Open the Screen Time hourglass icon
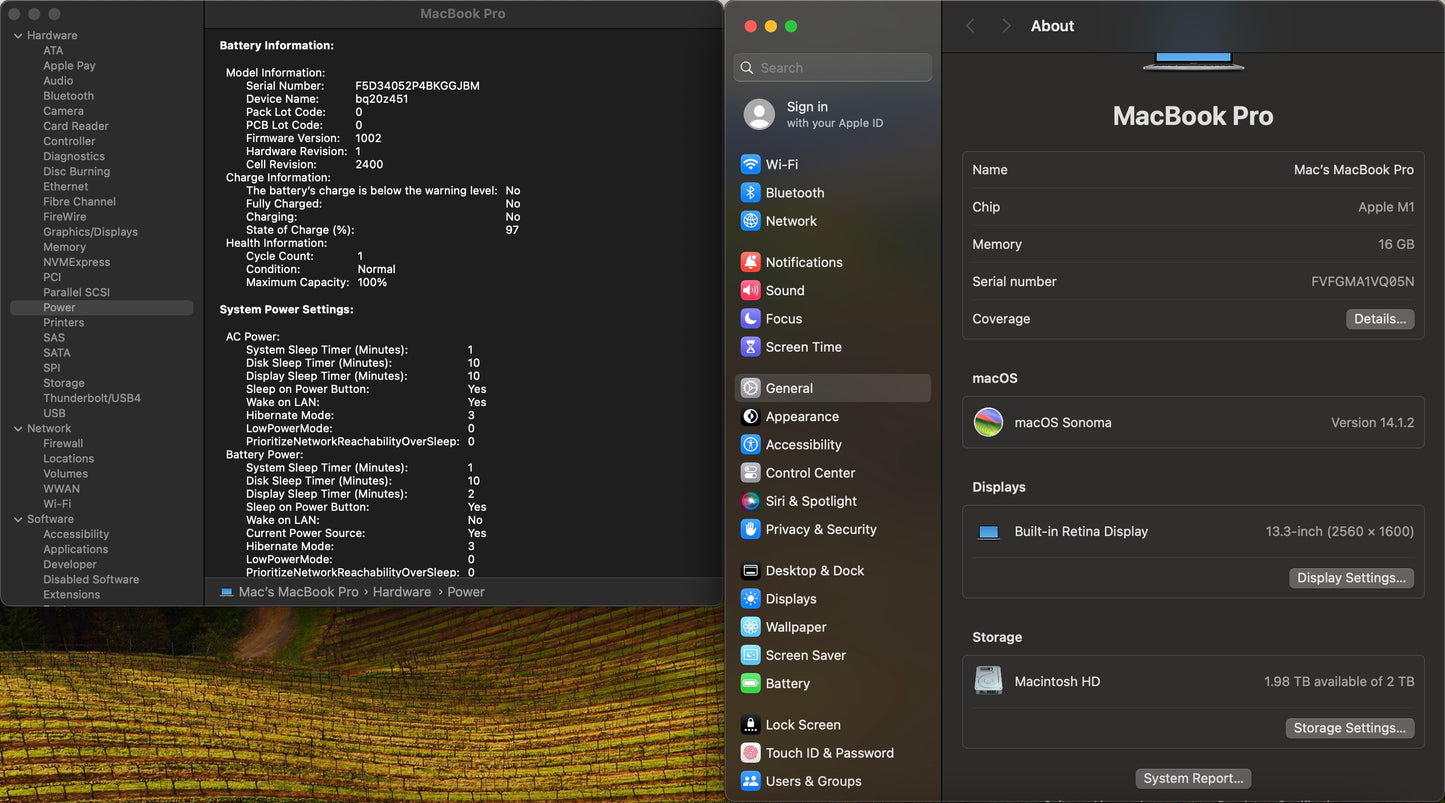The image size is (1445, 803). coord(750,347)
